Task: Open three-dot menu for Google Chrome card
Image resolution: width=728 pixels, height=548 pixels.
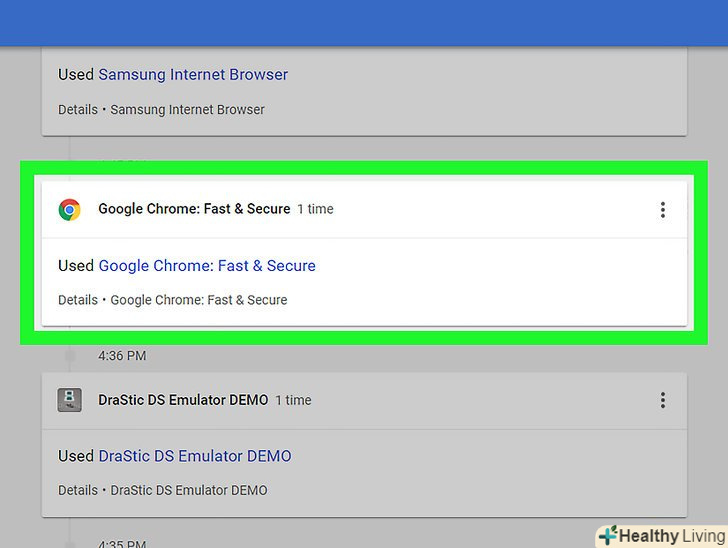Action: click(x=662, y=210)
